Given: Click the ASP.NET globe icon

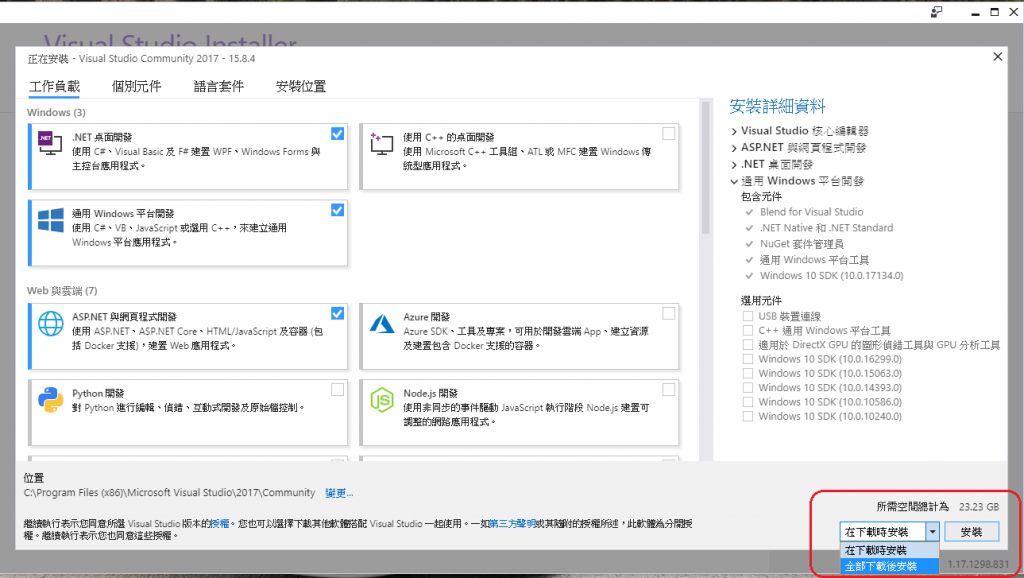Looking at the screenshot, I should pos(50,323).
